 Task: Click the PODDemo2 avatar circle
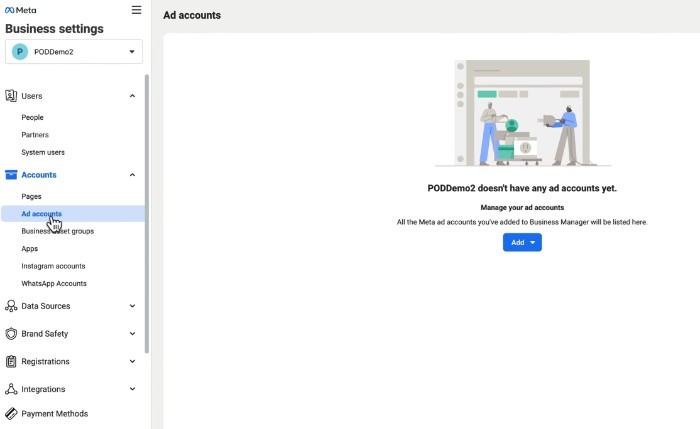click(20, 52)
